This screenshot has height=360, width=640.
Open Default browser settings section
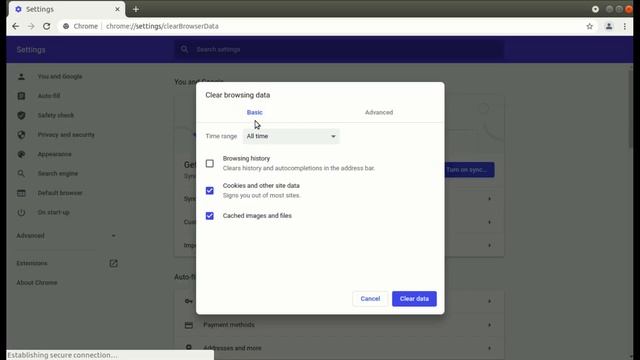click(60, 193)
